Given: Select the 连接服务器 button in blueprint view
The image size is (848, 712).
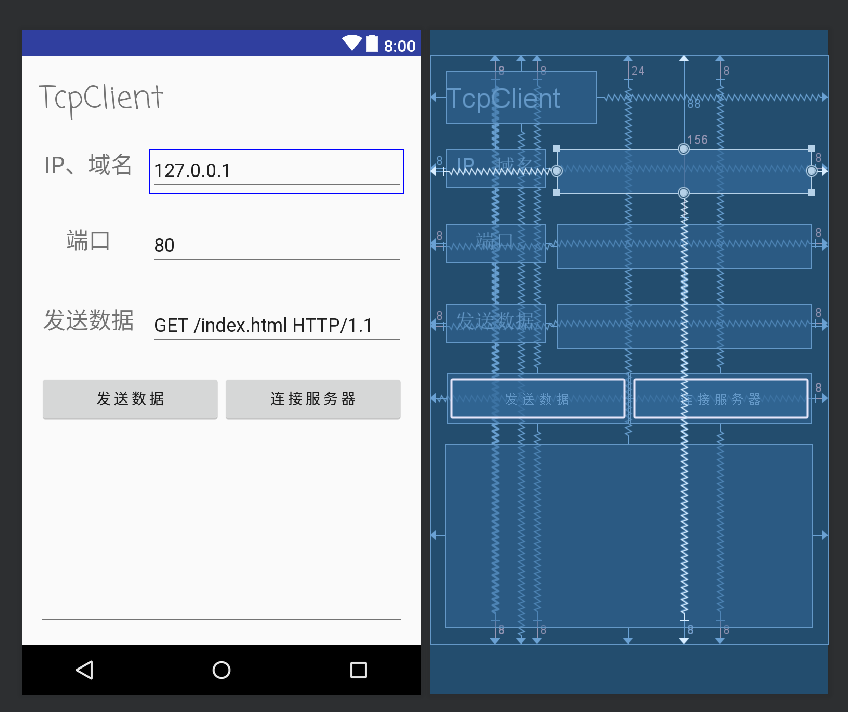Looking at the screenshot, I should 721,398.
